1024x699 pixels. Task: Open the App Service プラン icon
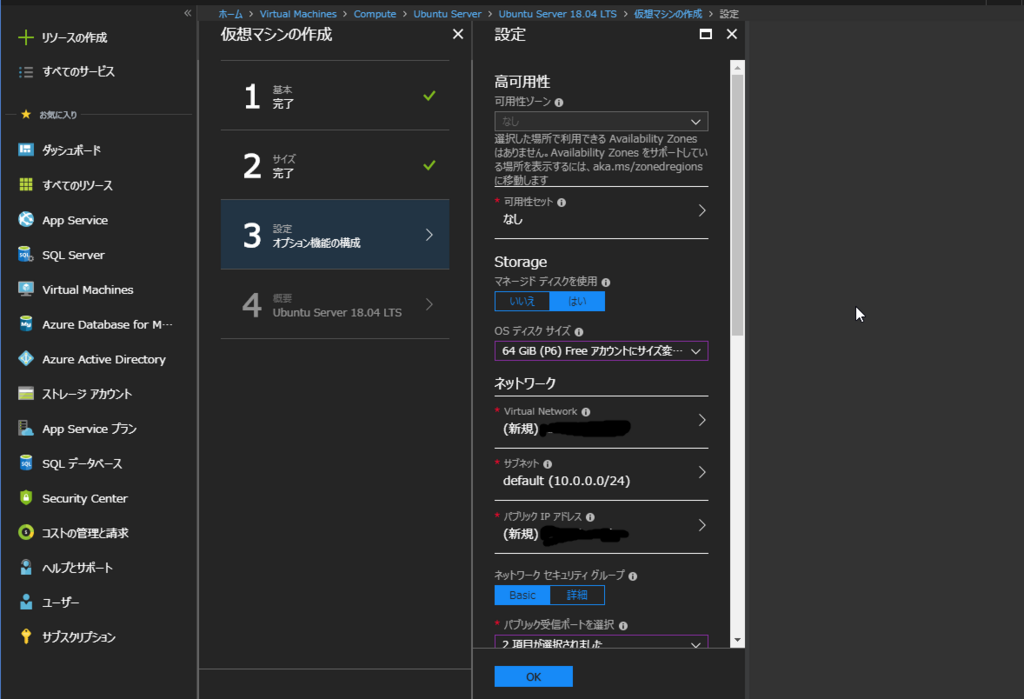point(25,428)
